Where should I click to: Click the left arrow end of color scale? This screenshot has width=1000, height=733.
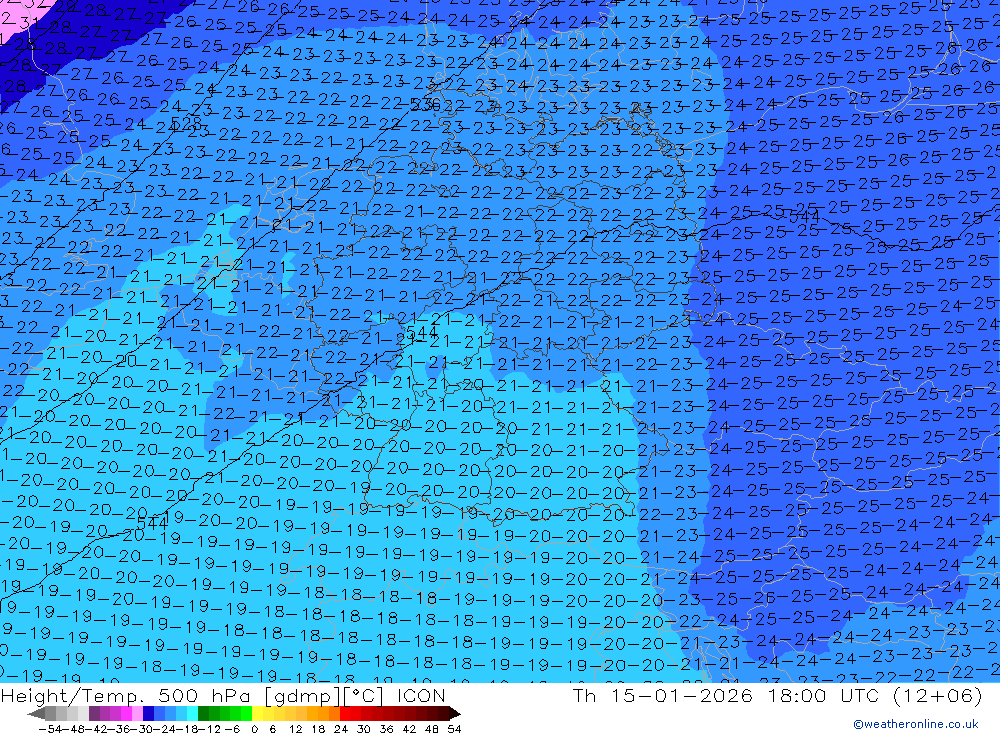click(x=36, y=714)
